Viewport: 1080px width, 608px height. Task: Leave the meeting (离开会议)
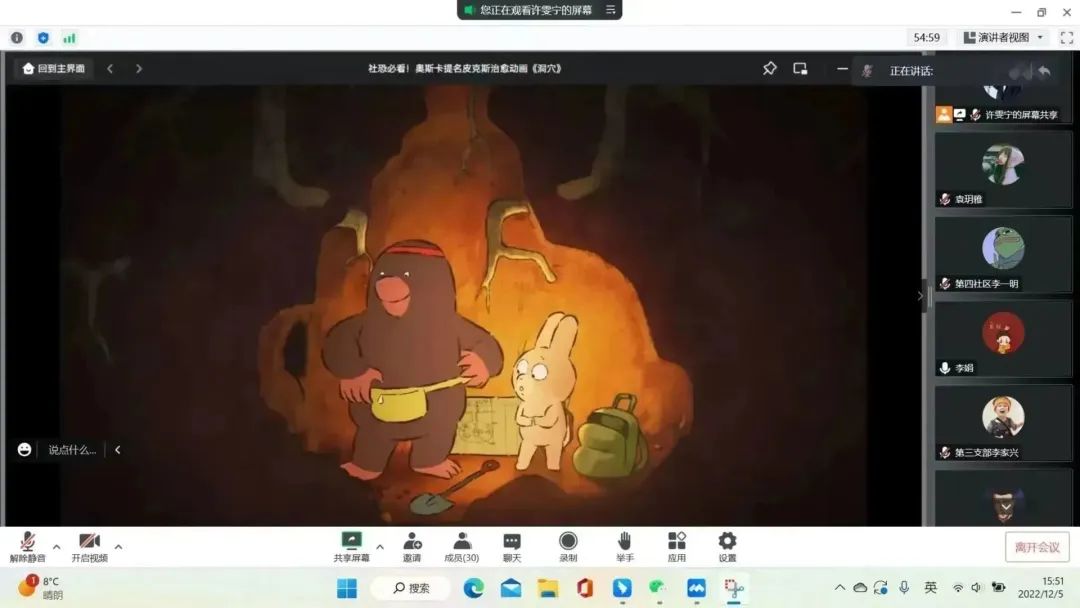[1037, 547]
